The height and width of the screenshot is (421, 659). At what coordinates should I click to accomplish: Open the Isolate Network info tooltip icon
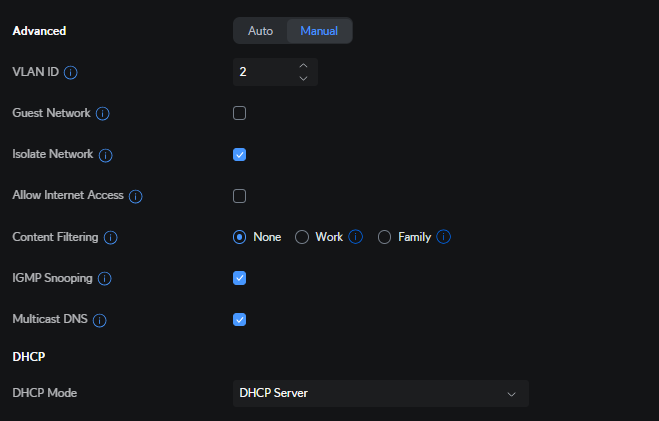click(105, 155)
